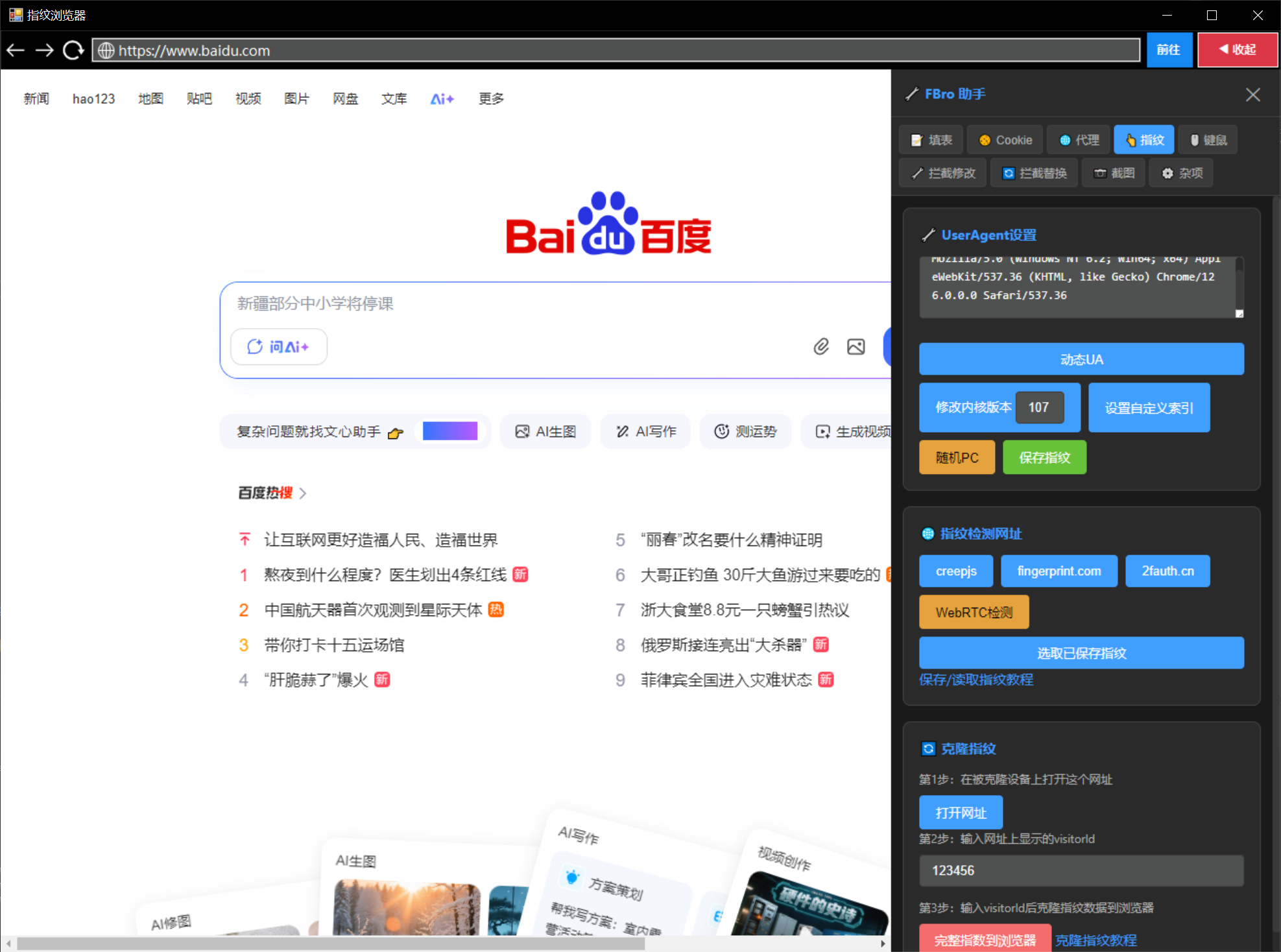Open 更多 in Baidu top navigation
This screenshot has width=1281, height=952.
(491, 99)
